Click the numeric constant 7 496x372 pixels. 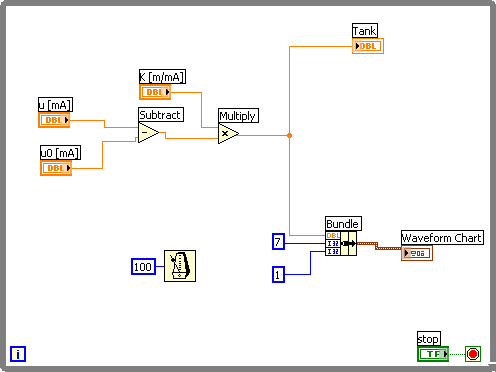278,242
